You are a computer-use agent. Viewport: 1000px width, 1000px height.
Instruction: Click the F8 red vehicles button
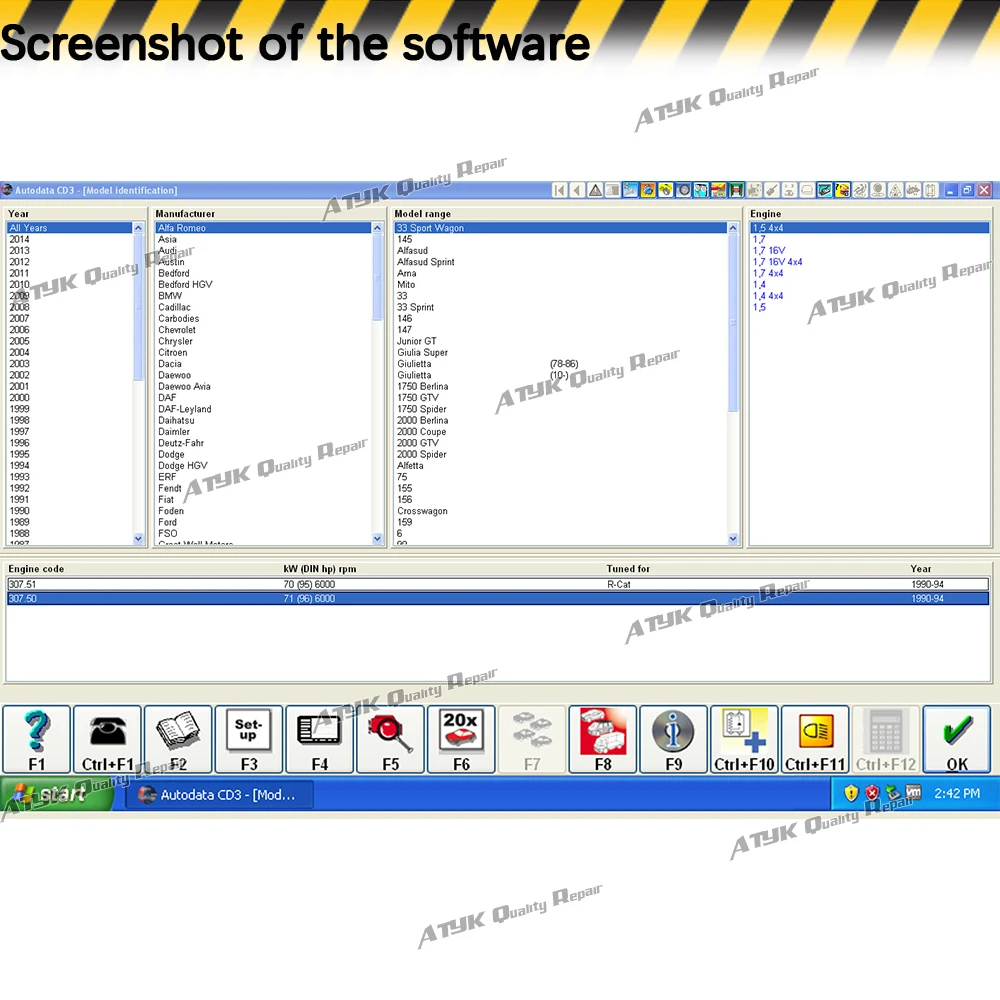click(x=603, y=739)
